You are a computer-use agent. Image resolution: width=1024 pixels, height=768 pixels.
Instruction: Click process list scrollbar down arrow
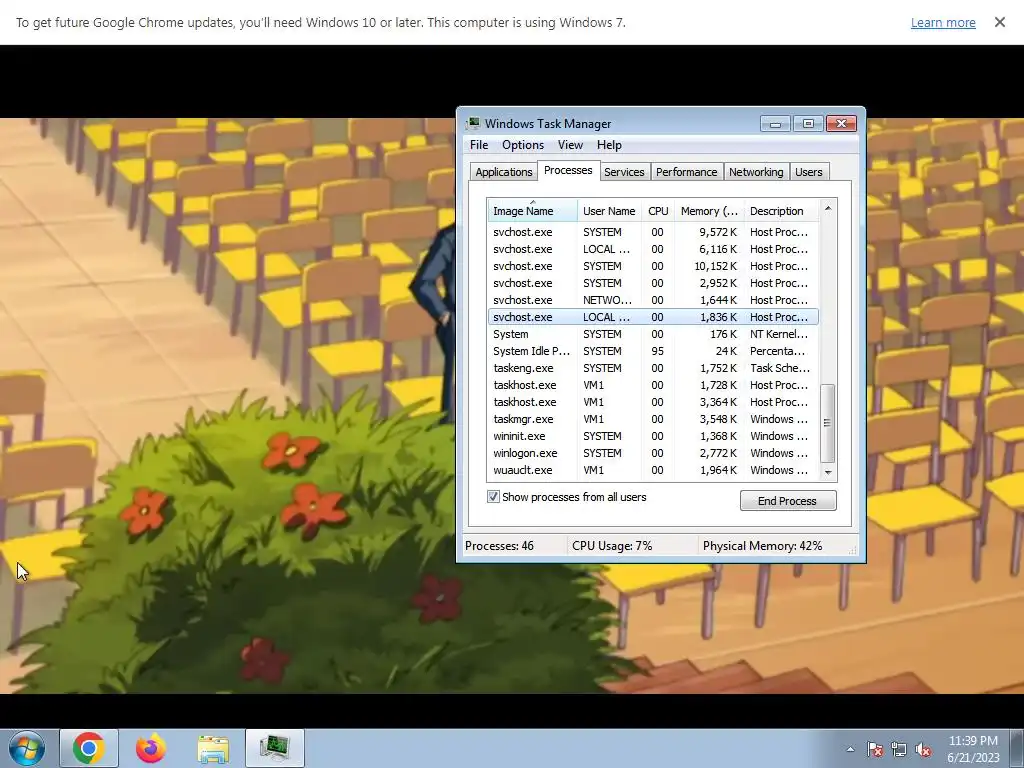827,472
